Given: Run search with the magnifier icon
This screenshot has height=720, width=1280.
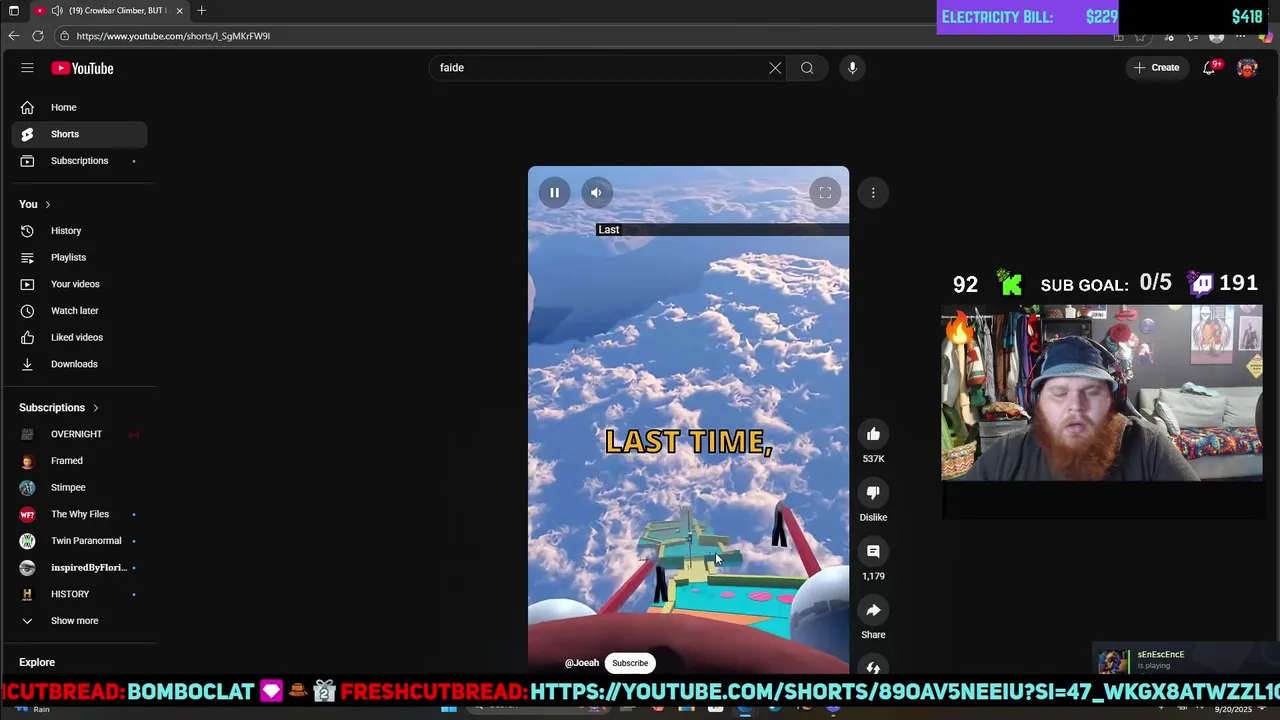Looking at the screenshot, I should (x=807, y=68).
